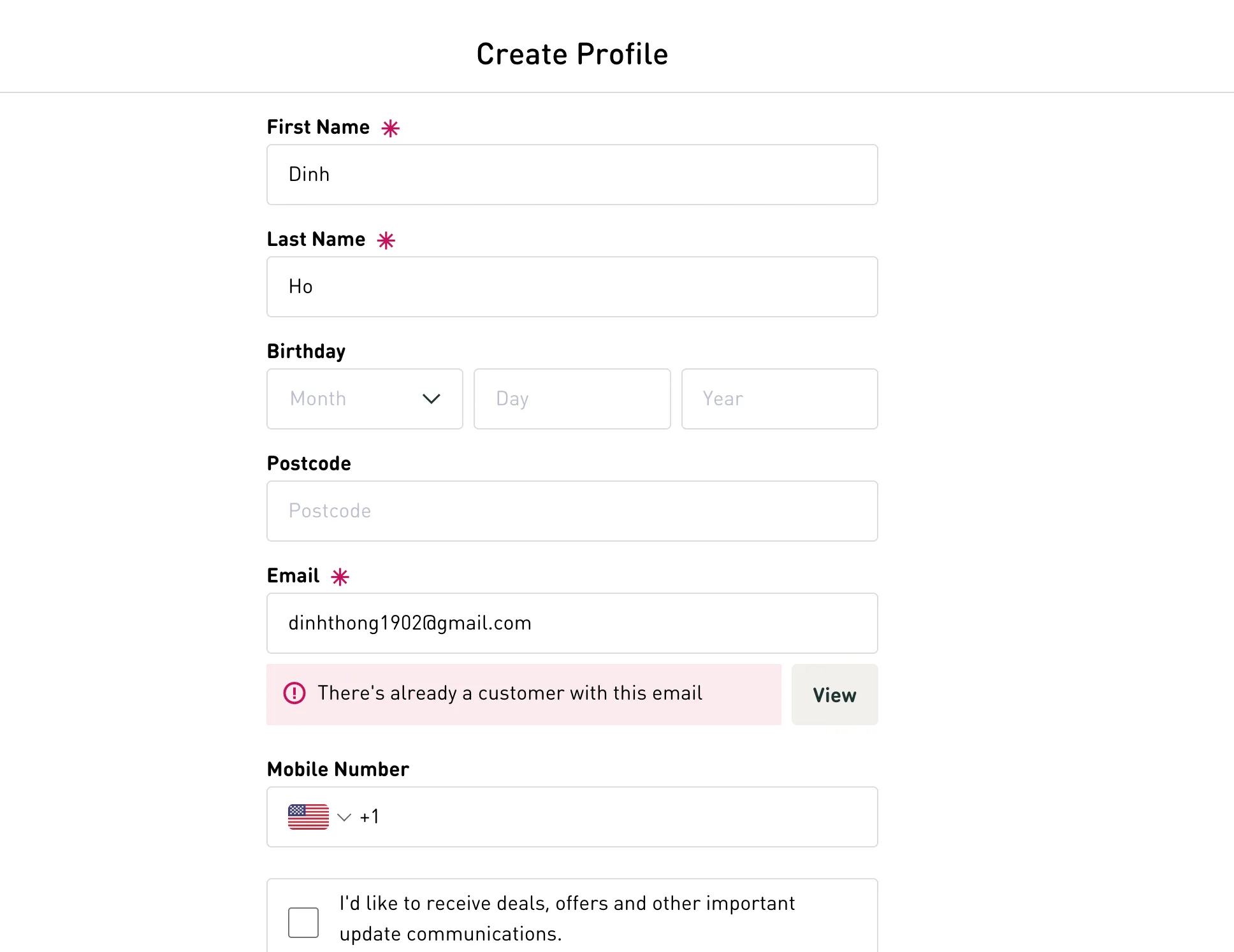
Task: Click the Email required asterisk
Action: click(340, 577)
